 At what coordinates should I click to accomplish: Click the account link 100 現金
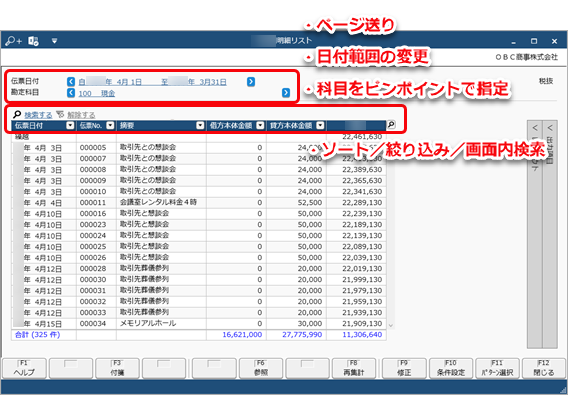coord(97,93)
